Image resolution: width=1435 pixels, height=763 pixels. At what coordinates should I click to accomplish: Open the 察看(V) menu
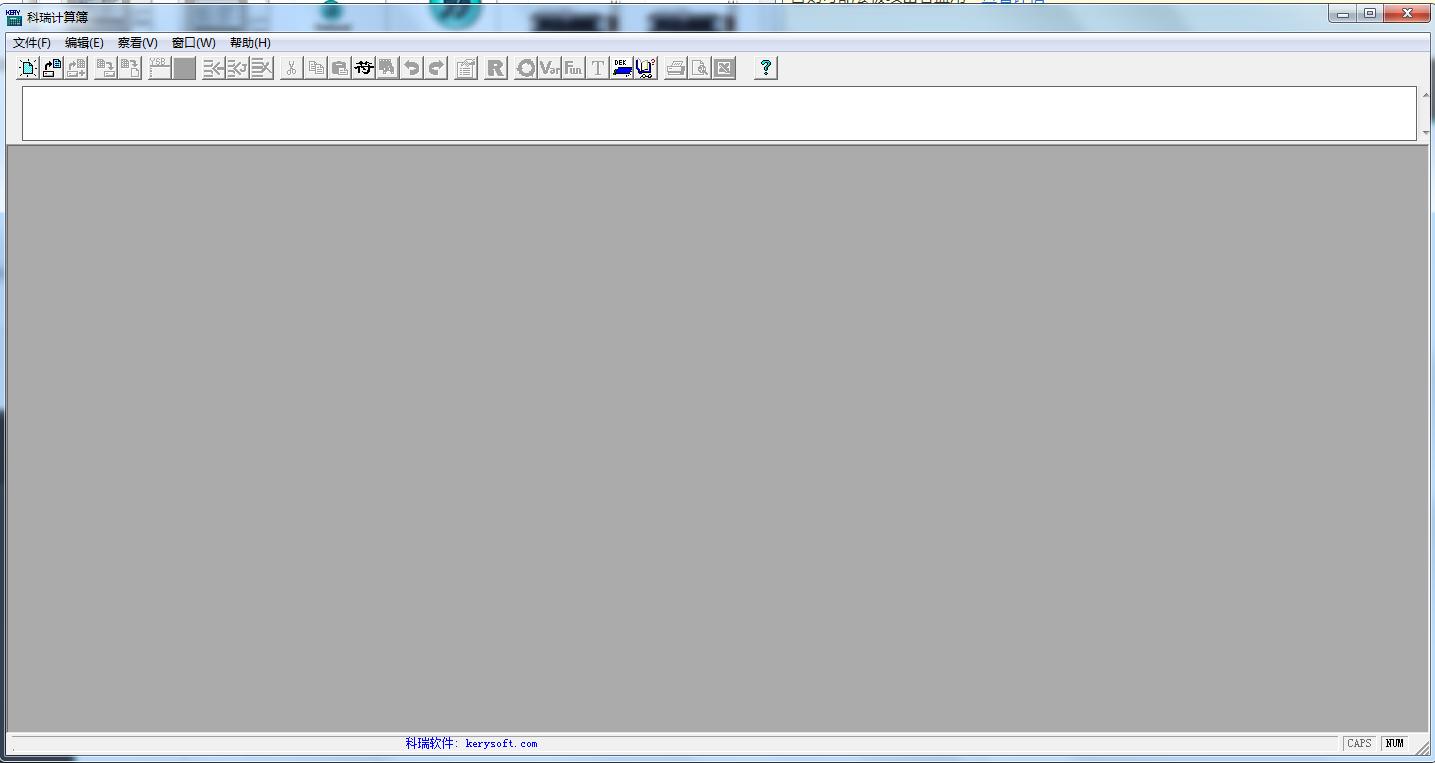(138, 43)
